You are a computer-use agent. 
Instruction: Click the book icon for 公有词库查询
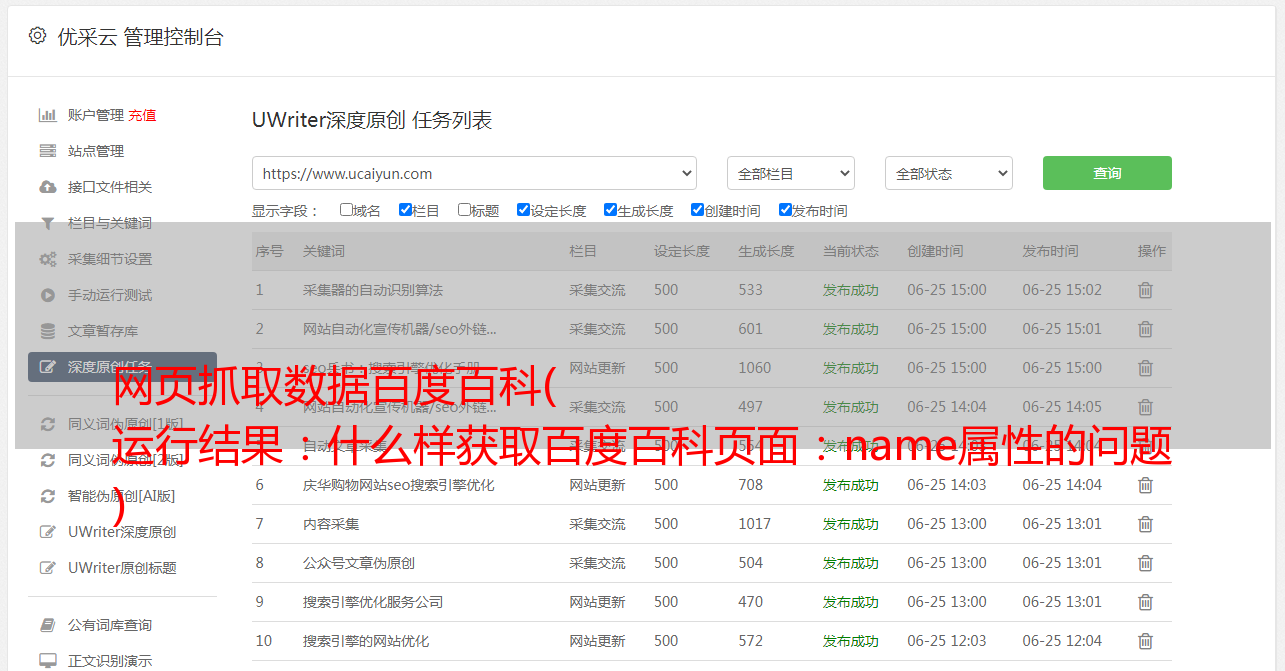coord(47,625)
